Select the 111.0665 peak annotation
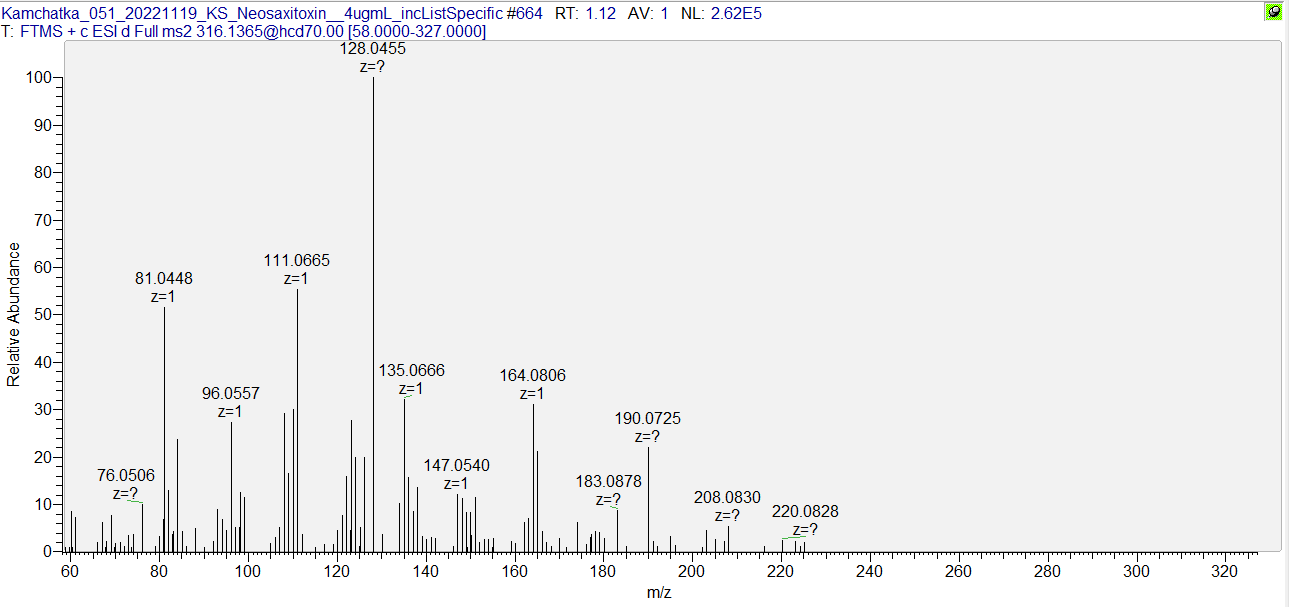The width and height of the screenshot is (1289, 607). [x=297, y=261]
